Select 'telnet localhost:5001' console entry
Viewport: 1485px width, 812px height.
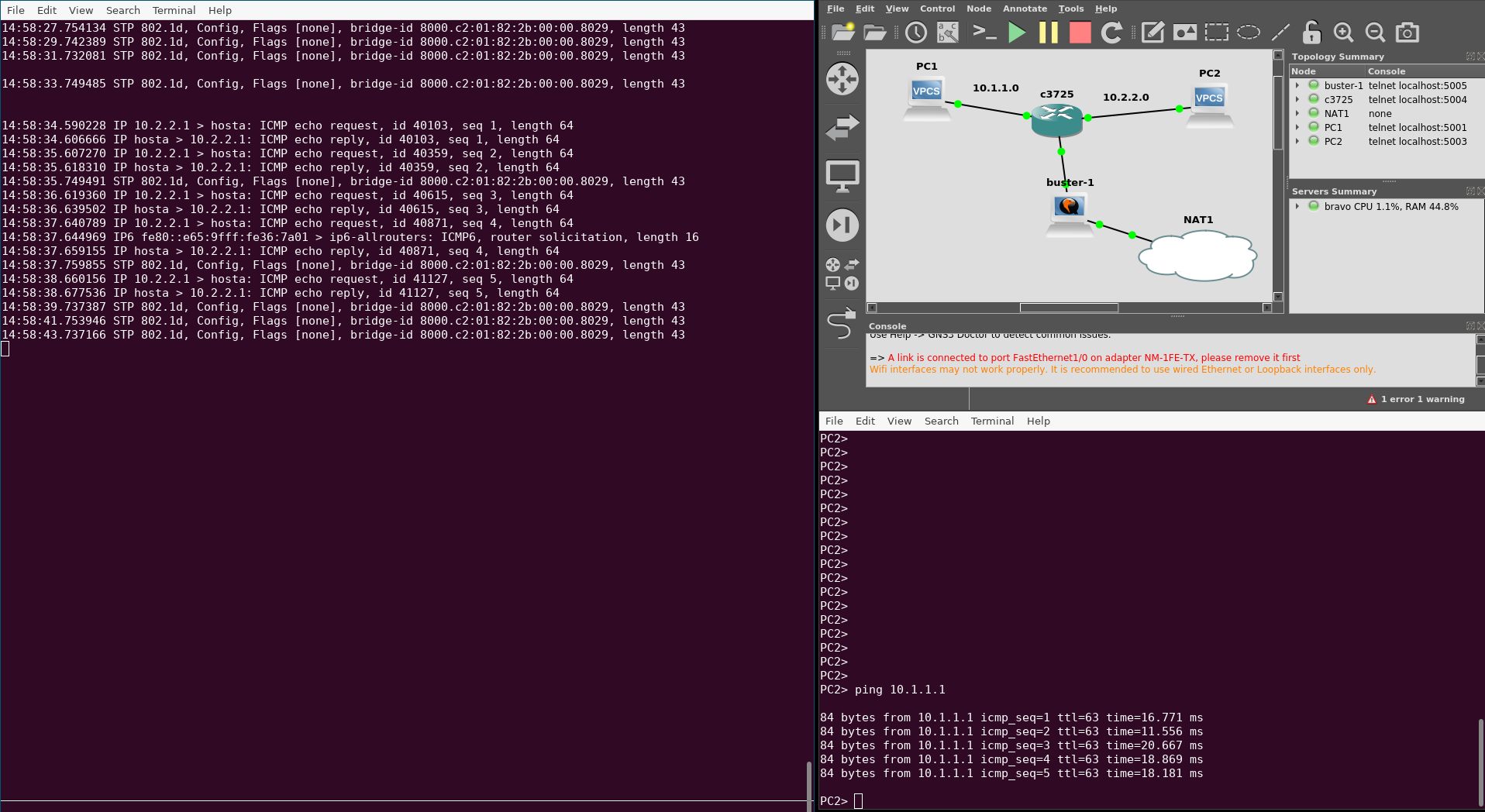(1418, 128)
